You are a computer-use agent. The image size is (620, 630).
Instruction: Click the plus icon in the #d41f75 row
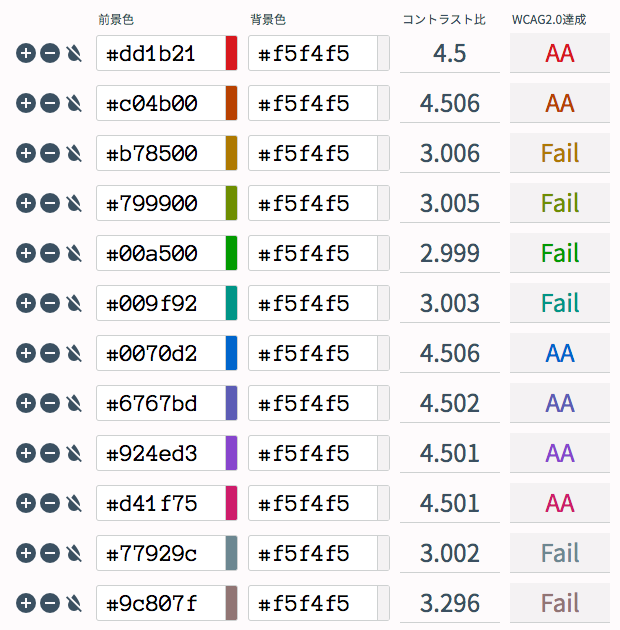[x=26, y=503]
